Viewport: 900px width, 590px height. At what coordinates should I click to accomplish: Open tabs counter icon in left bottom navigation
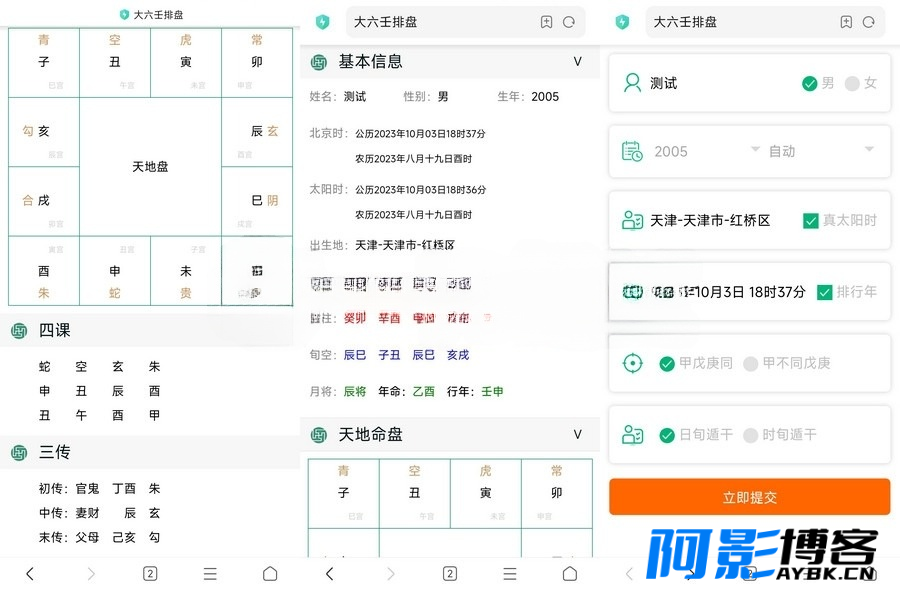pos(150,573)
